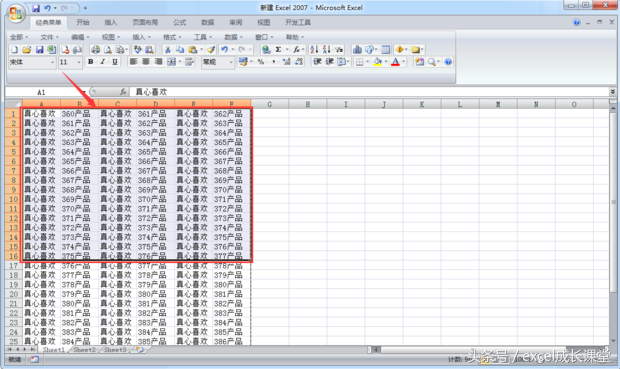The image size is (620, 369).
Task: Open the 文件 menu
Action: coord(49,37)
